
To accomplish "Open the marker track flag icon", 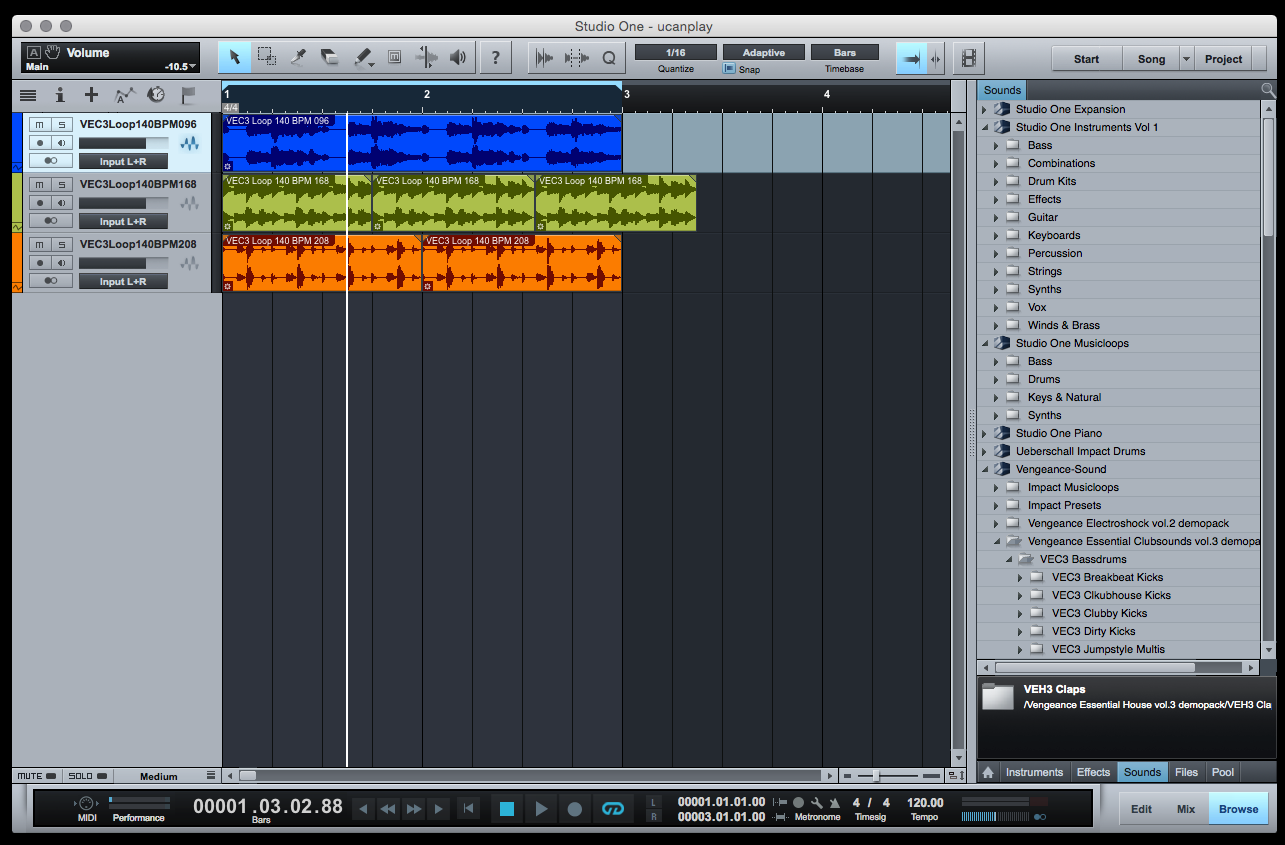I will 188,95.
